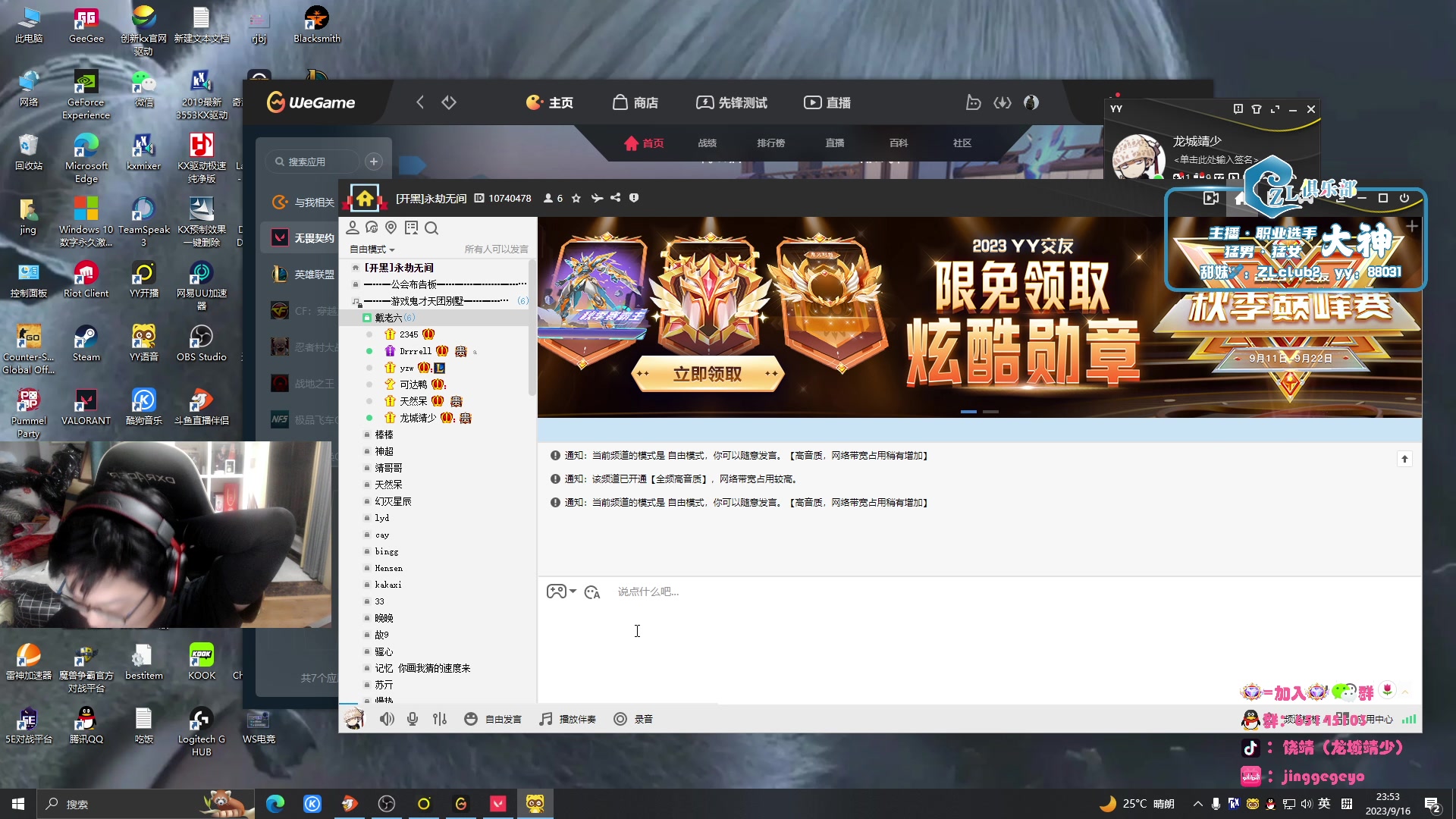Go back with WeGame back arrow
The image size is (1456, 819).
420,102
